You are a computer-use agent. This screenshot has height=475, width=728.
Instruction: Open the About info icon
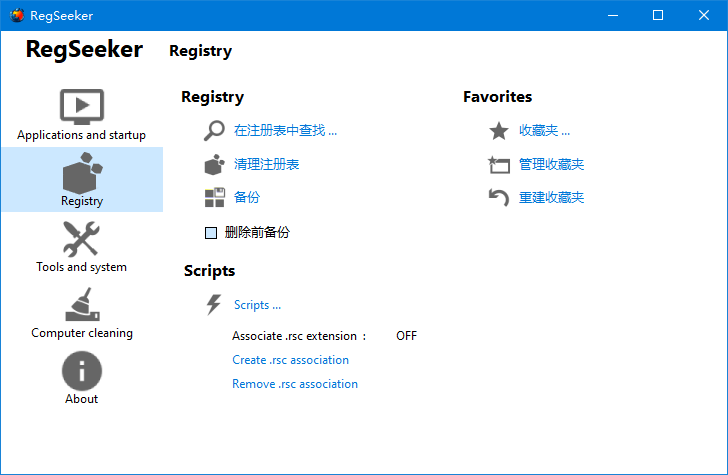pyautogui.click(x=82, y=371)
